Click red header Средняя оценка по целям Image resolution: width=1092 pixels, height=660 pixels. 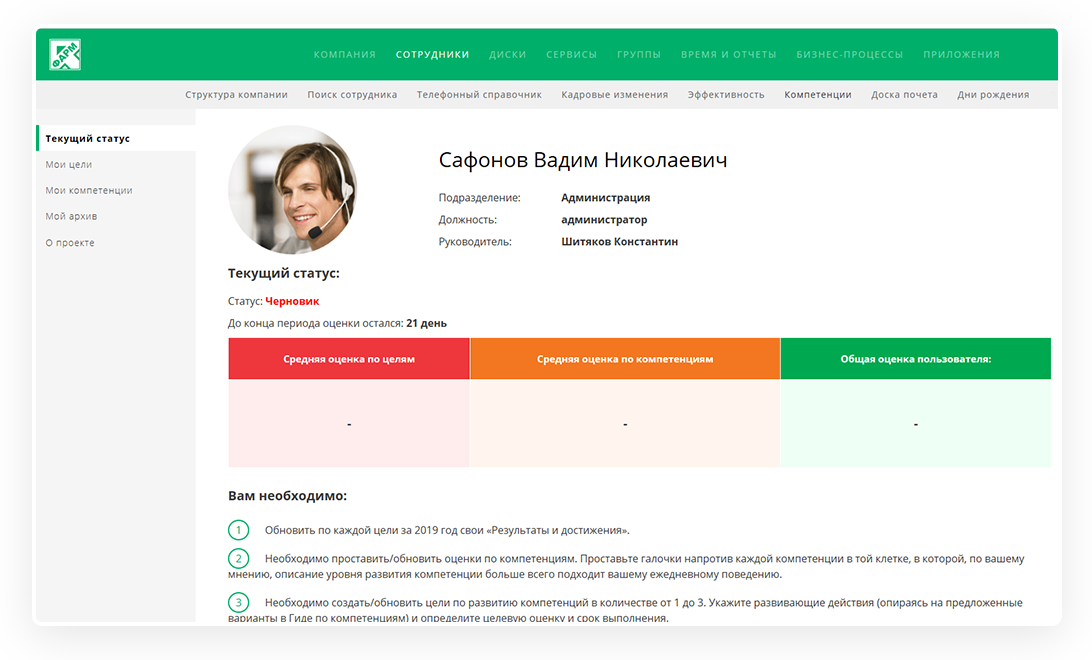point(349,359)
